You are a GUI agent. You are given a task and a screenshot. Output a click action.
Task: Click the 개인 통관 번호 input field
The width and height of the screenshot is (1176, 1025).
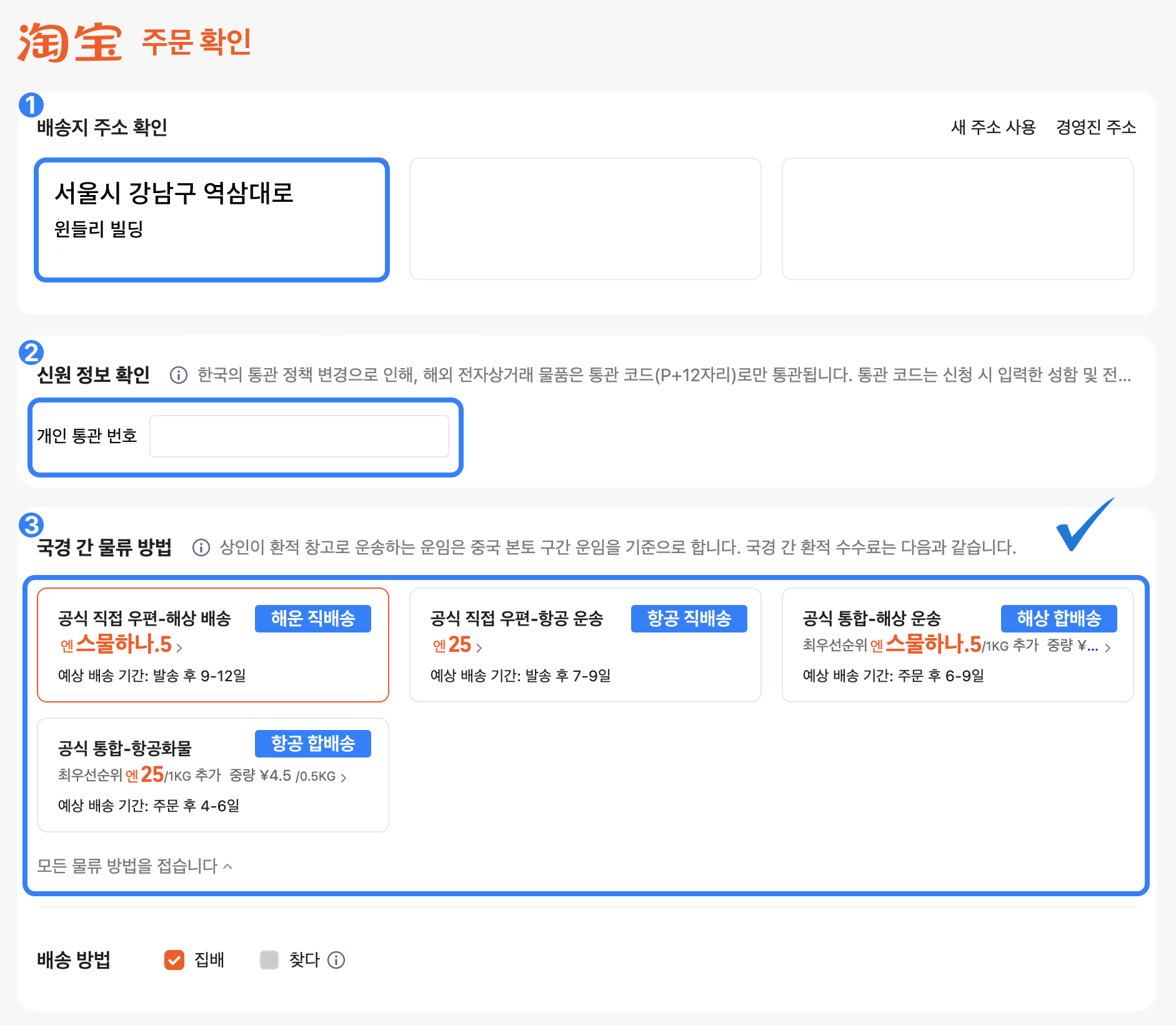tap(299, 436)
